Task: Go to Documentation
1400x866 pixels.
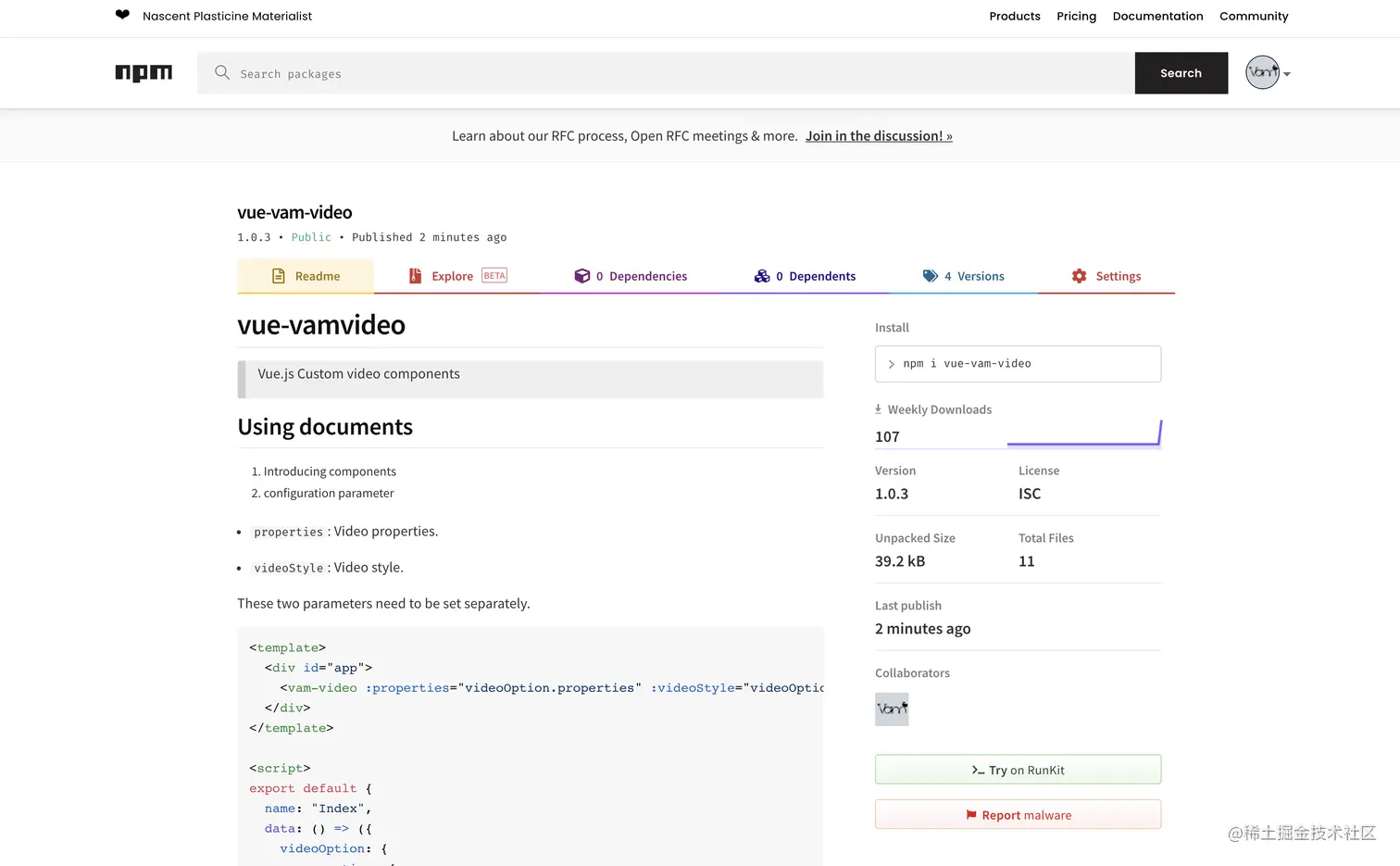Action: (x=1157, y=16)
